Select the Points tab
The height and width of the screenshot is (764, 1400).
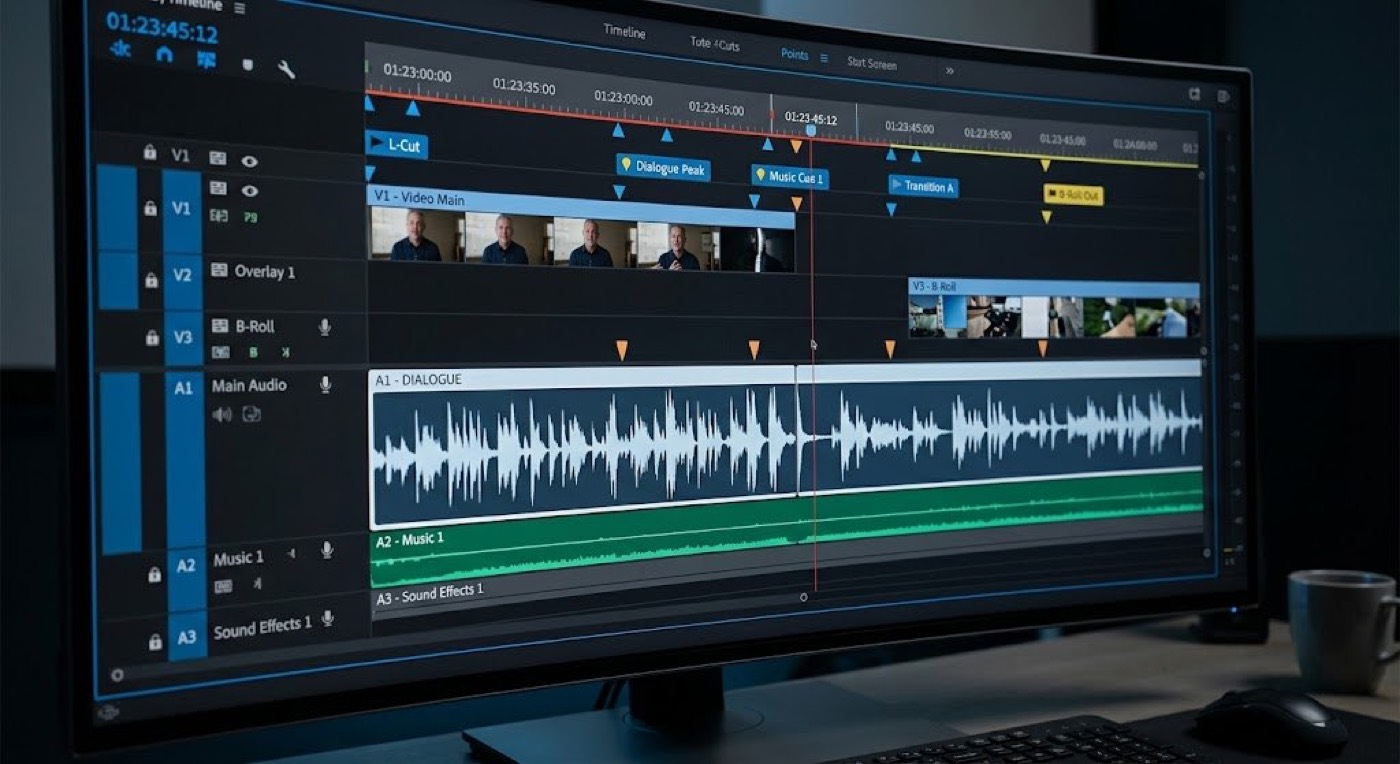click(x=795, y=55)
